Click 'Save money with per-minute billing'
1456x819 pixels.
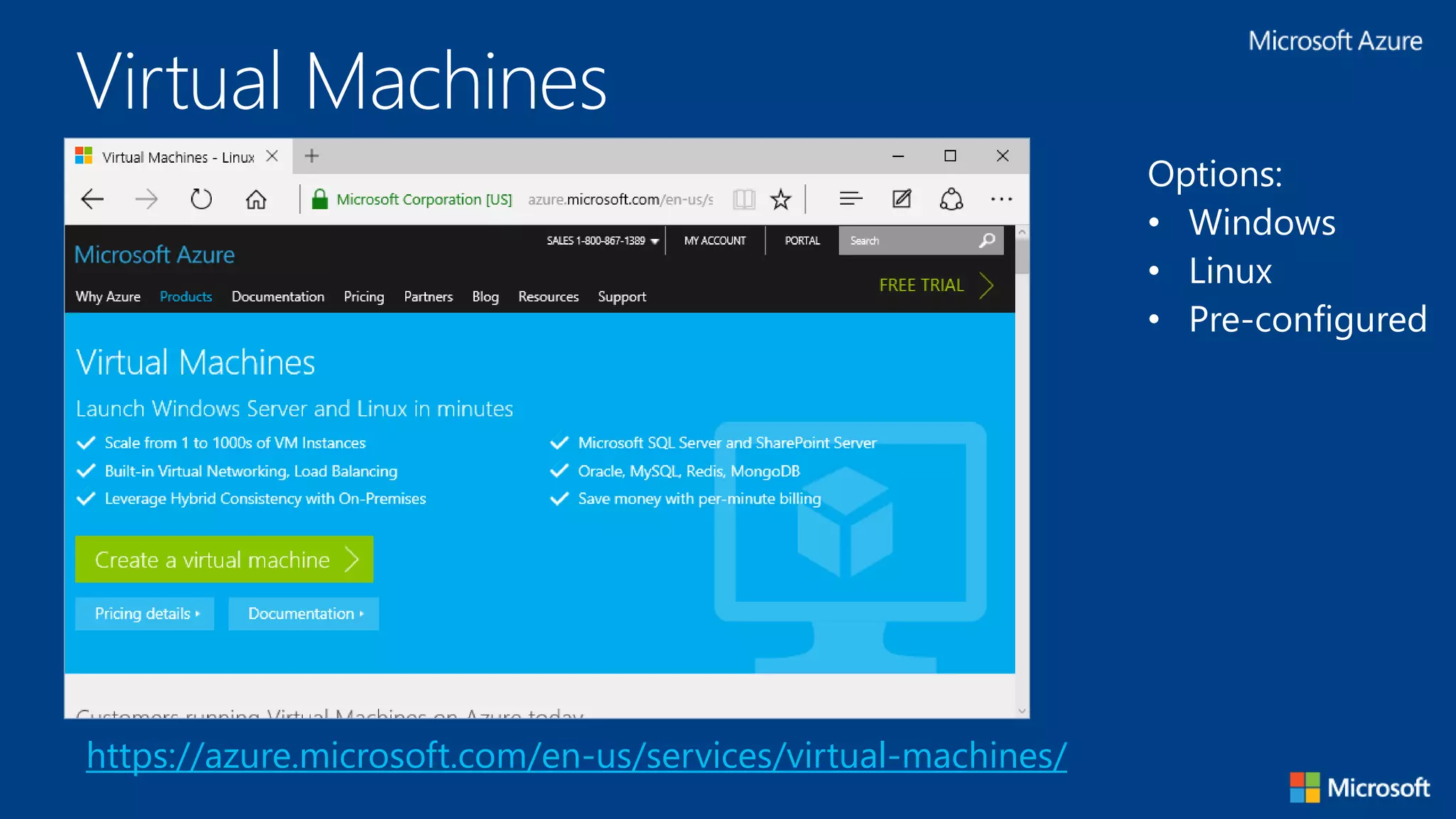point(700,499)
